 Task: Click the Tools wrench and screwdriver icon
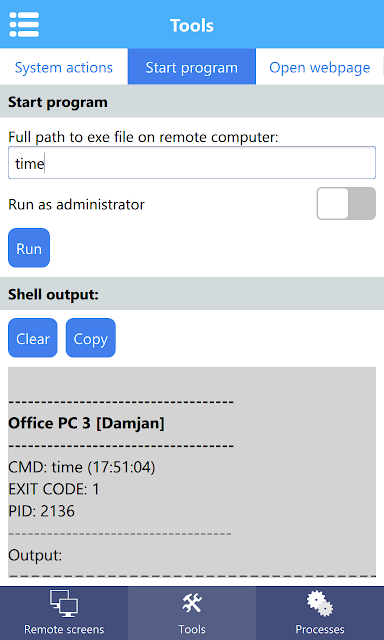click(192, 603)
